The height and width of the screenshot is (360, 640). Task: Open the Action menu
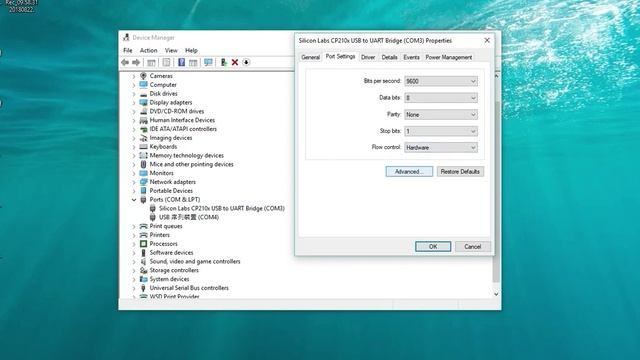tap(149, 51)
